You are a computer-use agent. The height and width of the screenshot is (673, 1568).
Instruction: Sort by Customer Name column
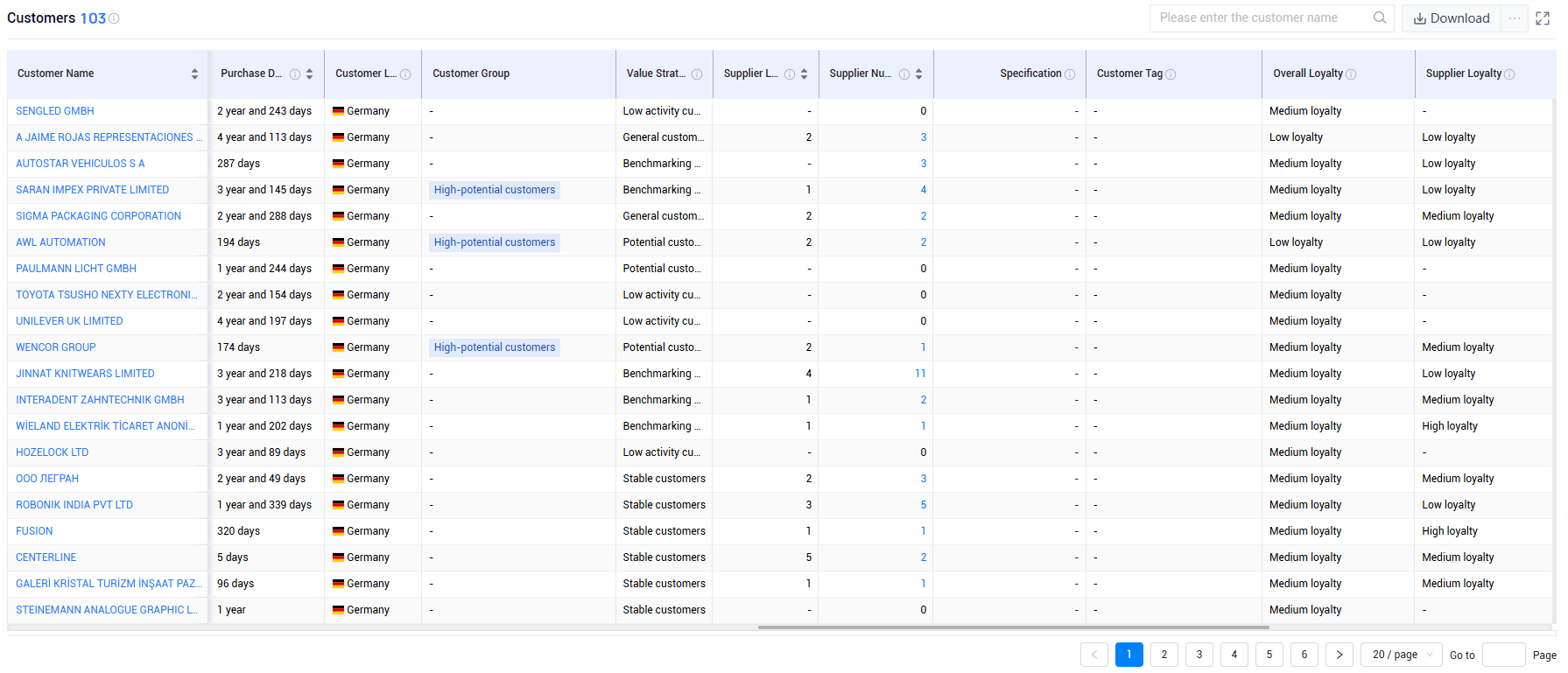coord(194,74)
